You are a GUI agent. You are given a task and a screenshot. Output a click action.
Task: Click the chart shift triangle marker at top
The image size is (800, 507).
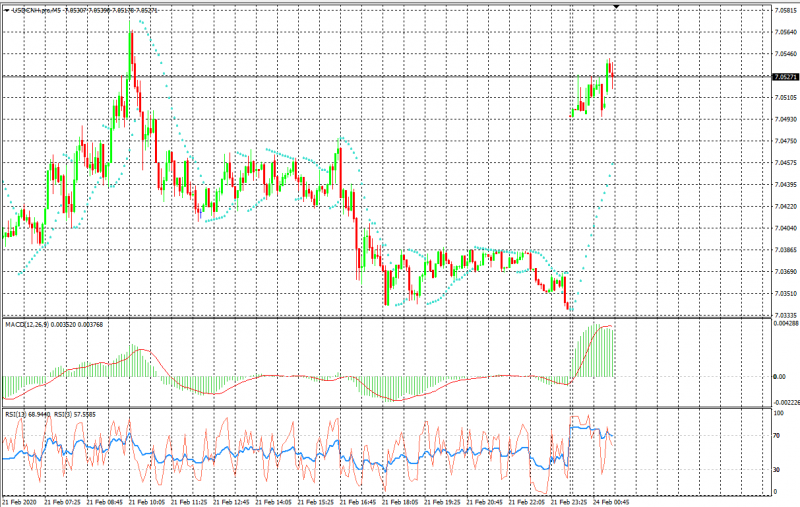[x=616, y=7]
